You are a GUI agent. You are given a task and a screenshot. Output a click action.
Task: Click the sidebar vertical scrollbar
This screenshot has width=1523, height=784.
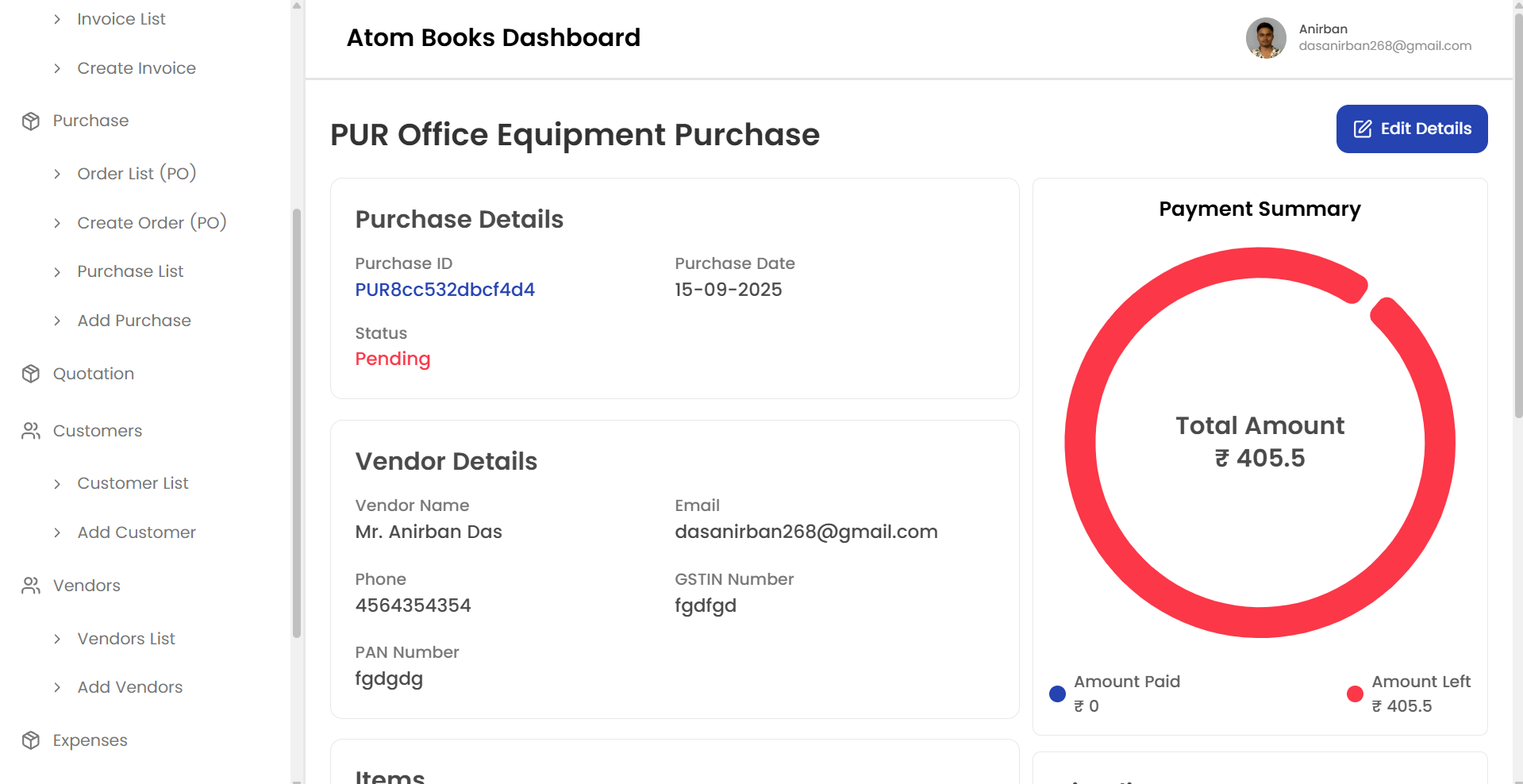coord(297,421)
